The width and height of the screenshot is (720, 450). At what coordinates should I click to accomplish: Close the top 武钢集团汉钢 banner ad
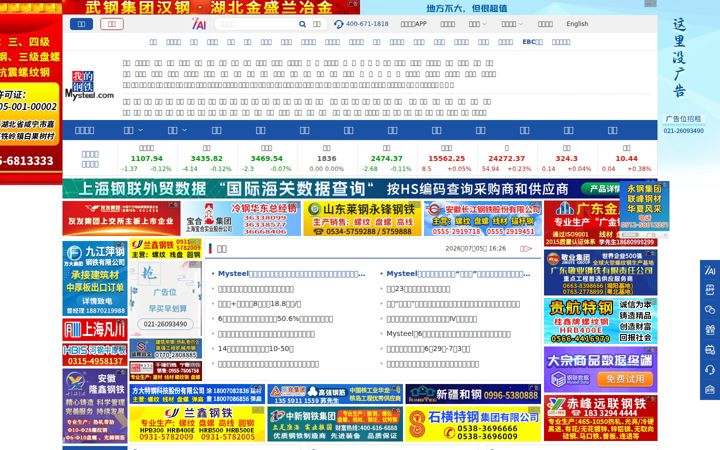pos(353,3)
